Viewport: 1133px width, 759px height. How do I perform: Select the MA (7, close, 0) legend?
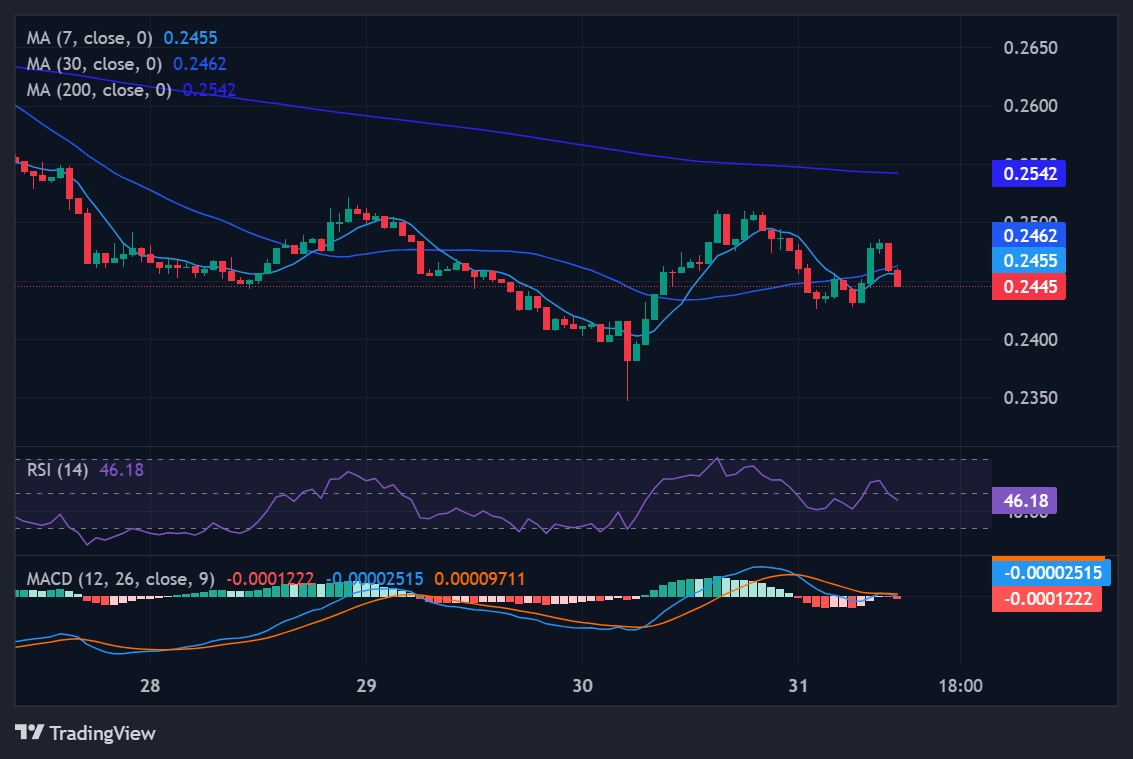[91, 38]
